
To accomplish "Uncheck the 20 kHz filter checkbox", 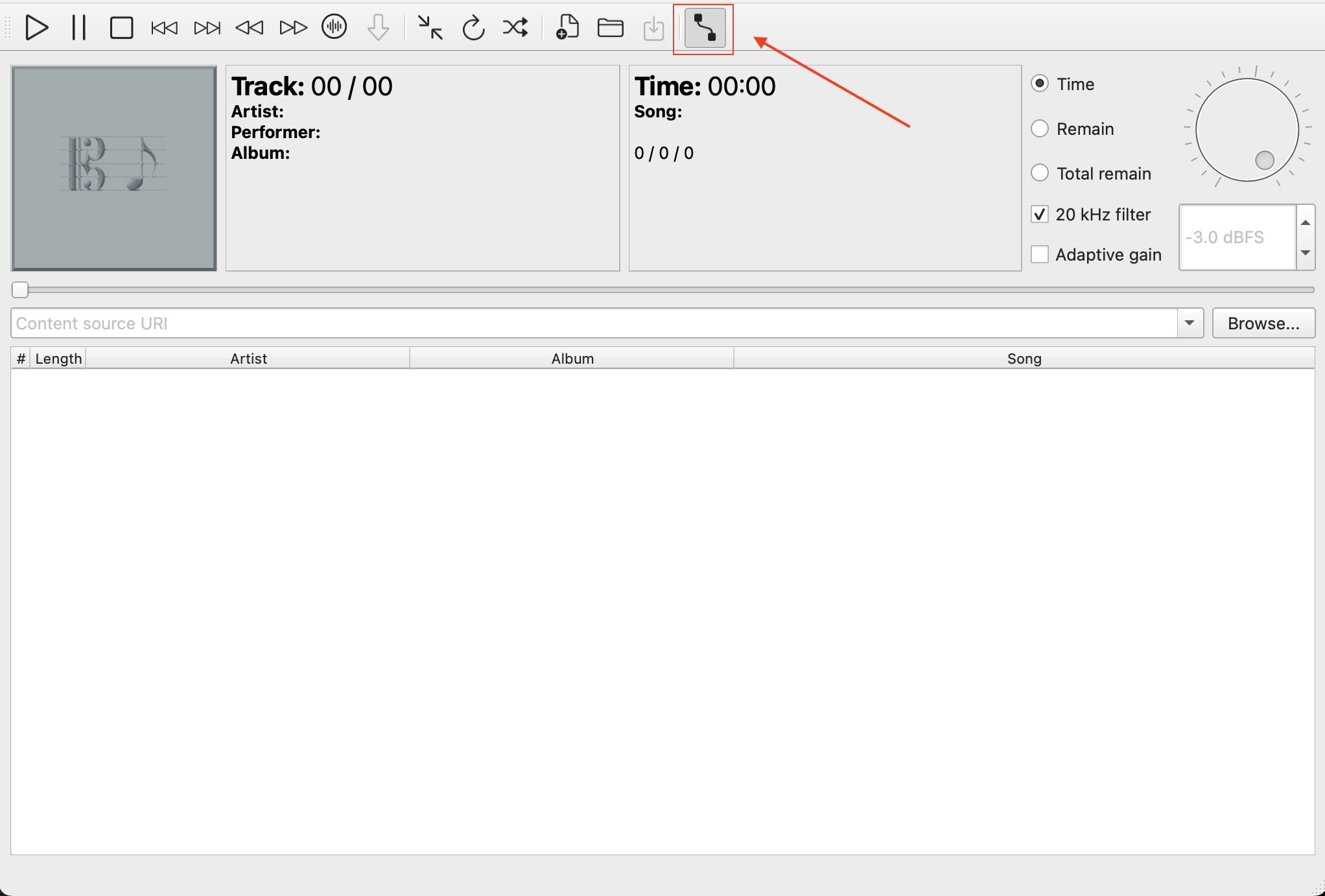I will pyautogui.click(x=1040, y=215).
